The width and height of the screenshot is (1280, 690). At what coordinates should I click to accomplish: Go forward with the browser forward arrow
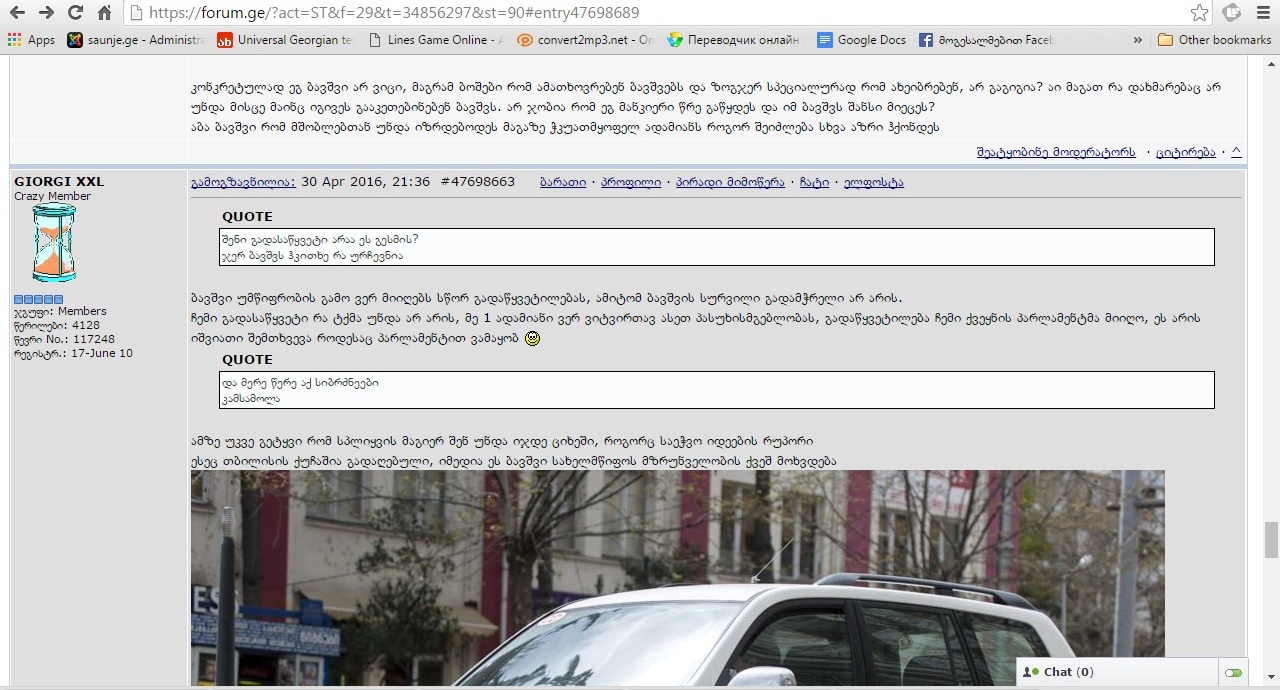tap(46, 13)
